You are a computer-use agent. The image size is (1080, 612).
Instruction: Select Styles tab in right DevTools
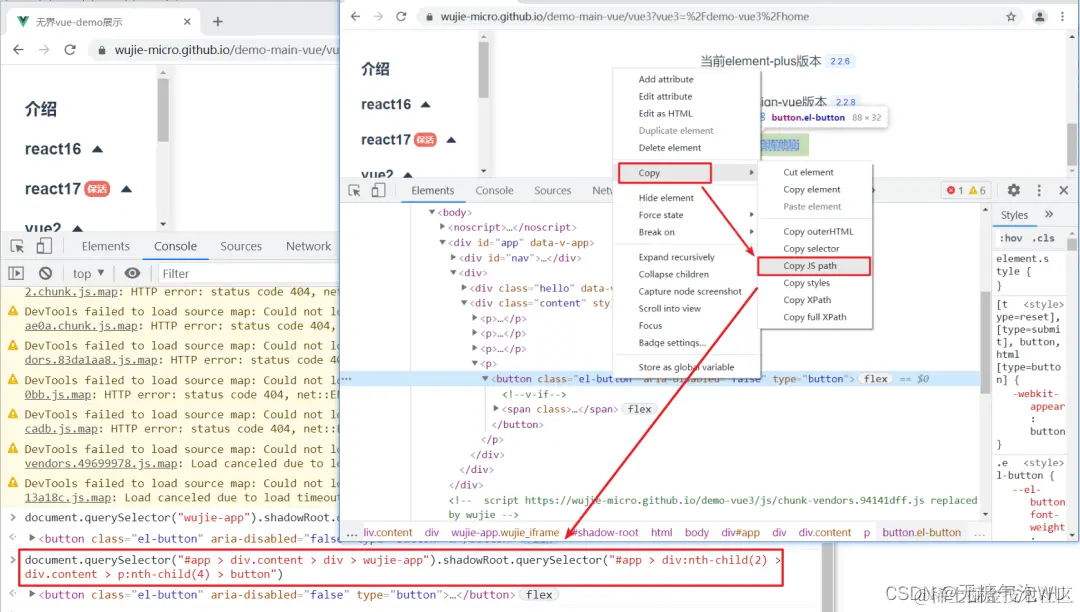click(x=1014, y=215)
